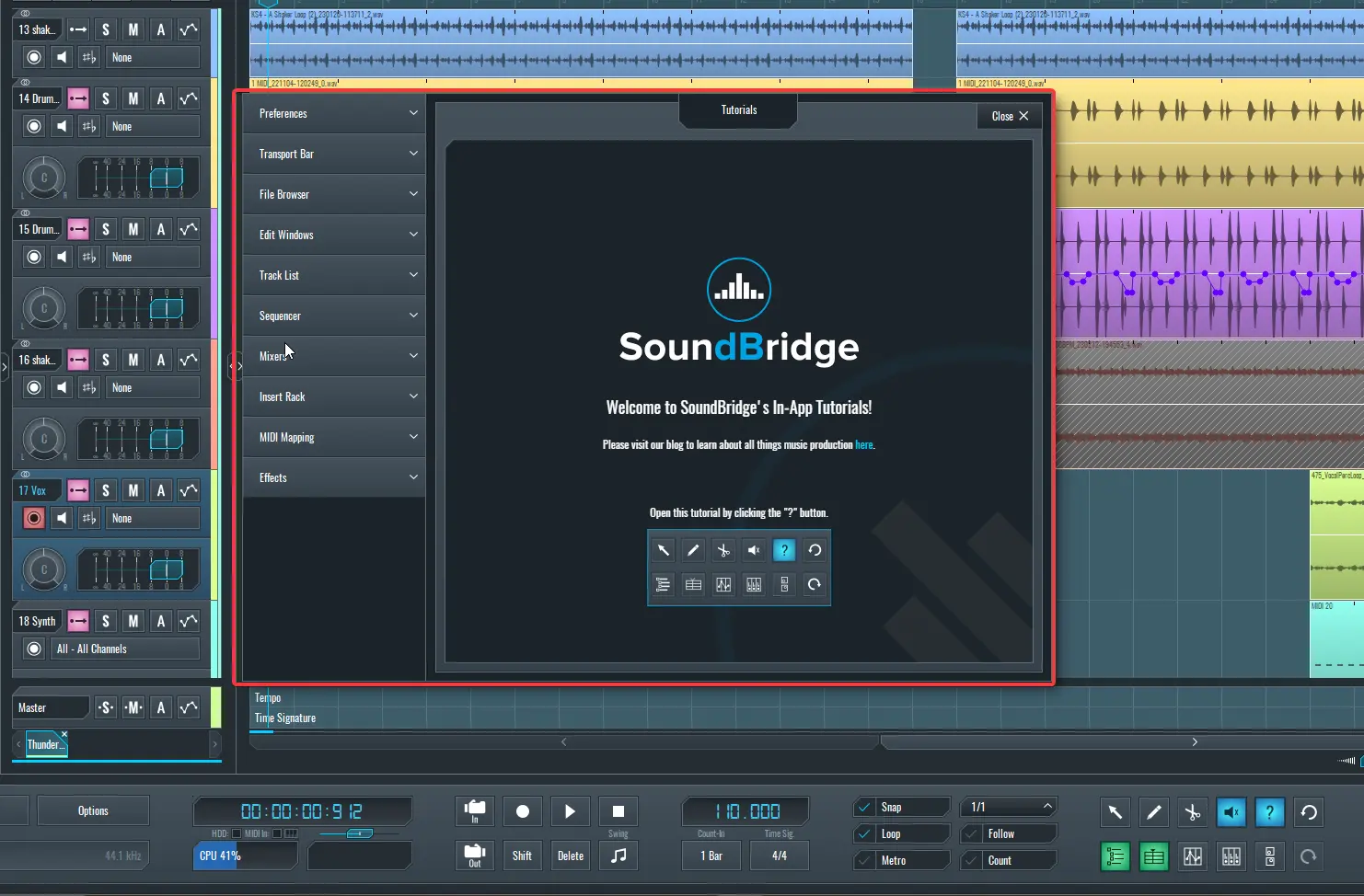Image resolution: width=1364 pixels, height=896 pixels.
Task: Enable the Count checkbox
Action: click(971, 860)
